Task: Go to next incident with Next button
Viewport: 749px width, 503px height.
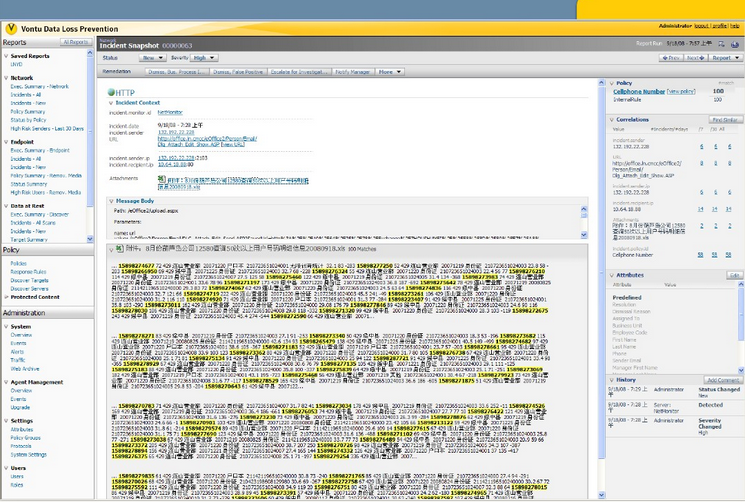Action: pyautogui.click(x=694, y=58)
